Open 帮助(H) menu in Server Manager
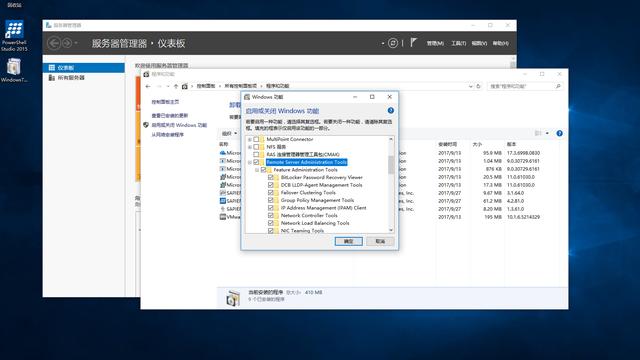Screen dimensions: 640x360 500,43
